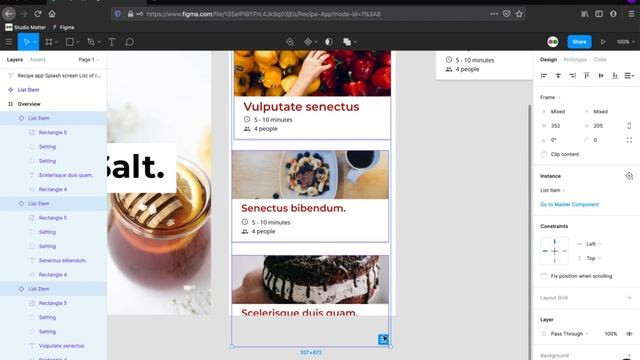Click the browser Back button
This screenshot has width=640, height=360.
9,14
